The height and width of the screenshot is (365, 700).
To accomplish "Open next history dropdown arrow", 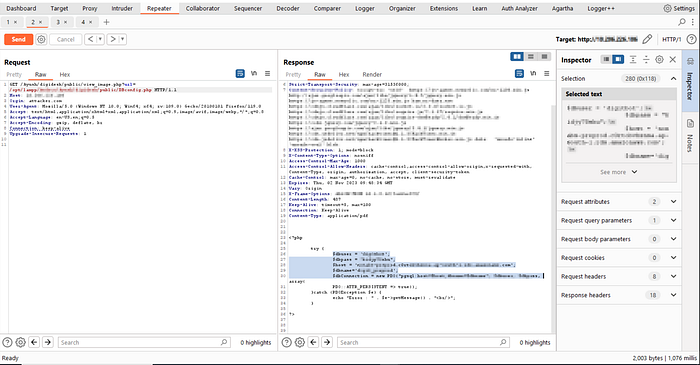I will point(122,39).
